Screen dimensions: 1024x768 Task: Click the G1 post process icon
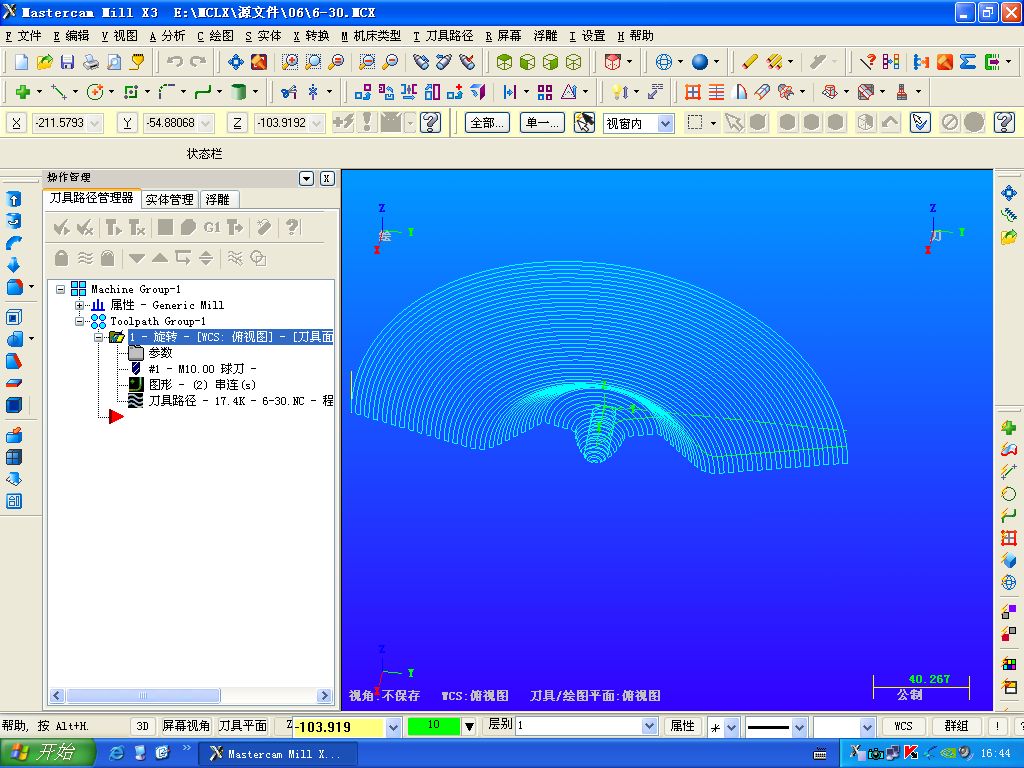pyautogui.click(x=212, y=227)
